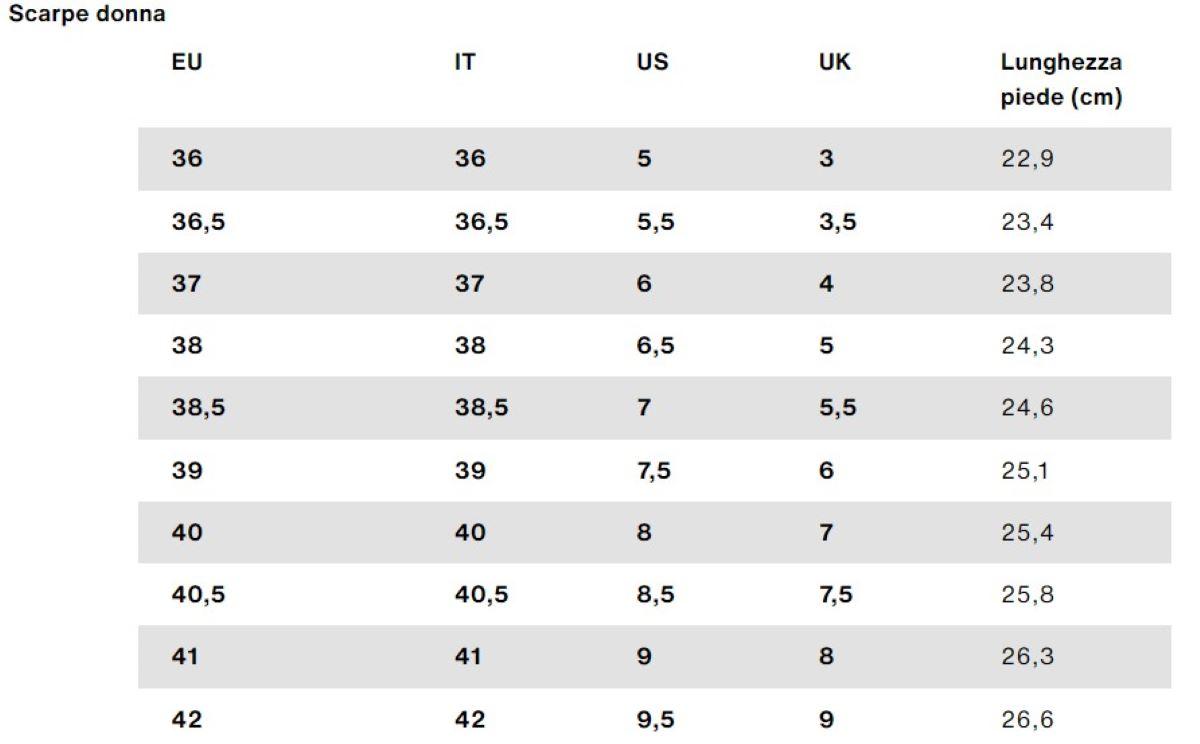Select IT size 36,5 cell
The image size is (1200, 744).
click(481, 221)
